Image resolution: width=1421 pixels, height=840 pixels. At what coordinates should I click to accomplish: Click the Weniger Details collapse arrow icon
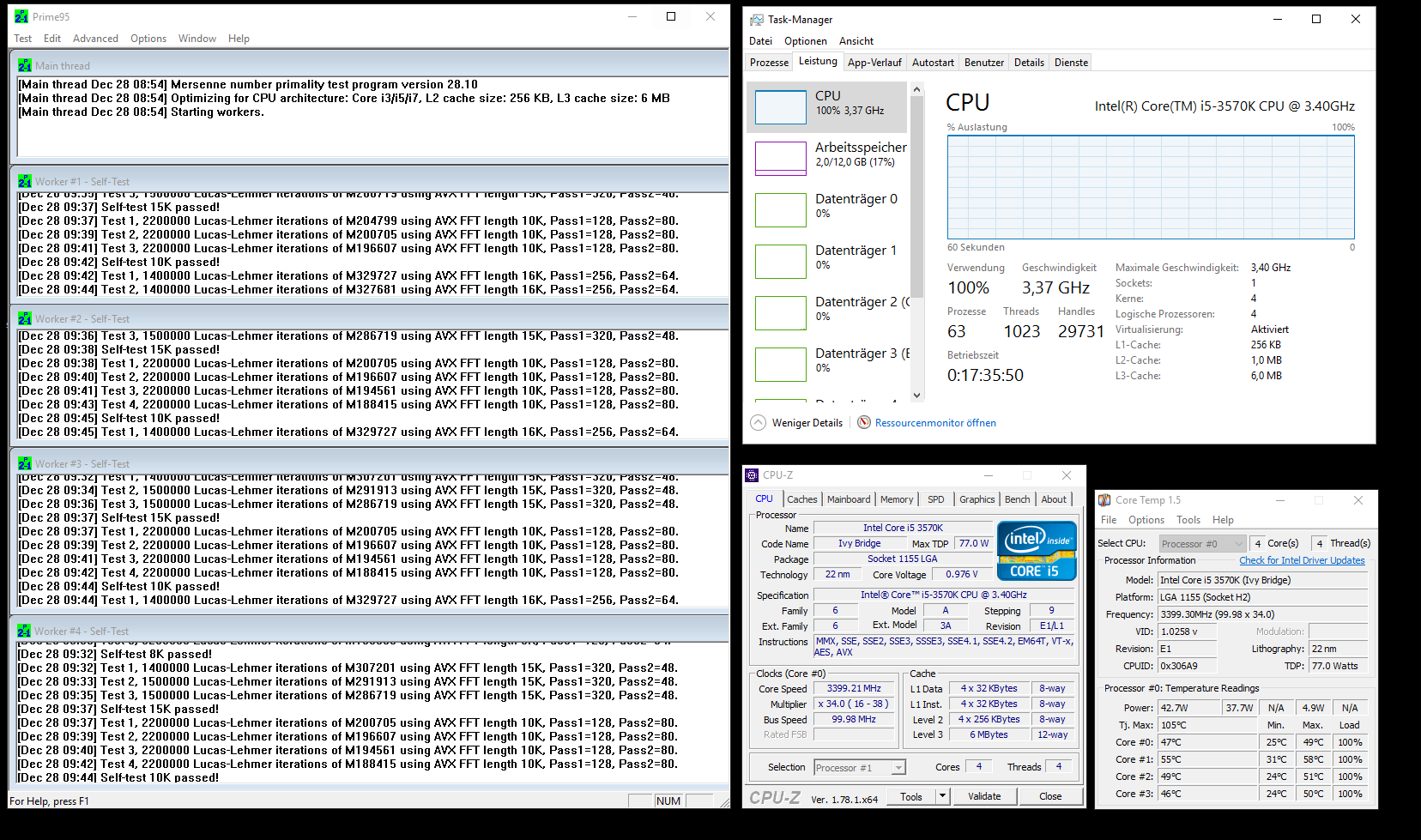(x=758, y=423)
